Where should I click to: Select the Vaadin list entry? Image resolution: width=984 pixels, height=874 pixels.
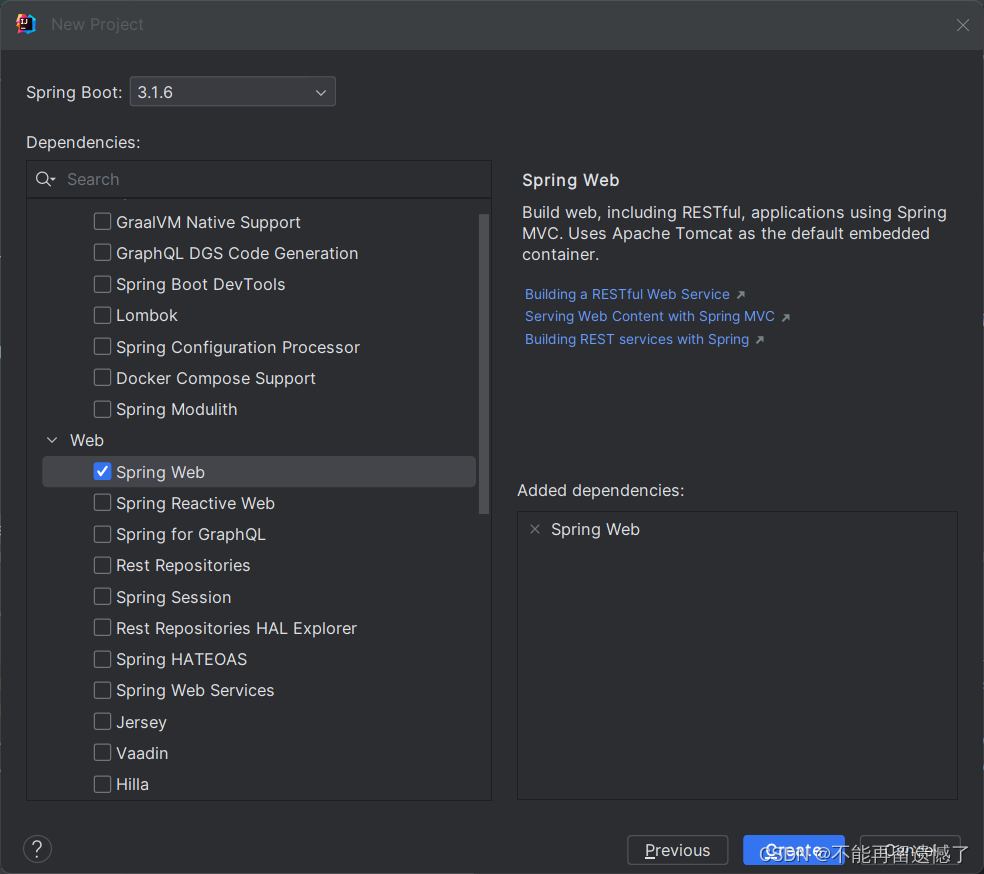pyautogui.click(x=142, y=753)
